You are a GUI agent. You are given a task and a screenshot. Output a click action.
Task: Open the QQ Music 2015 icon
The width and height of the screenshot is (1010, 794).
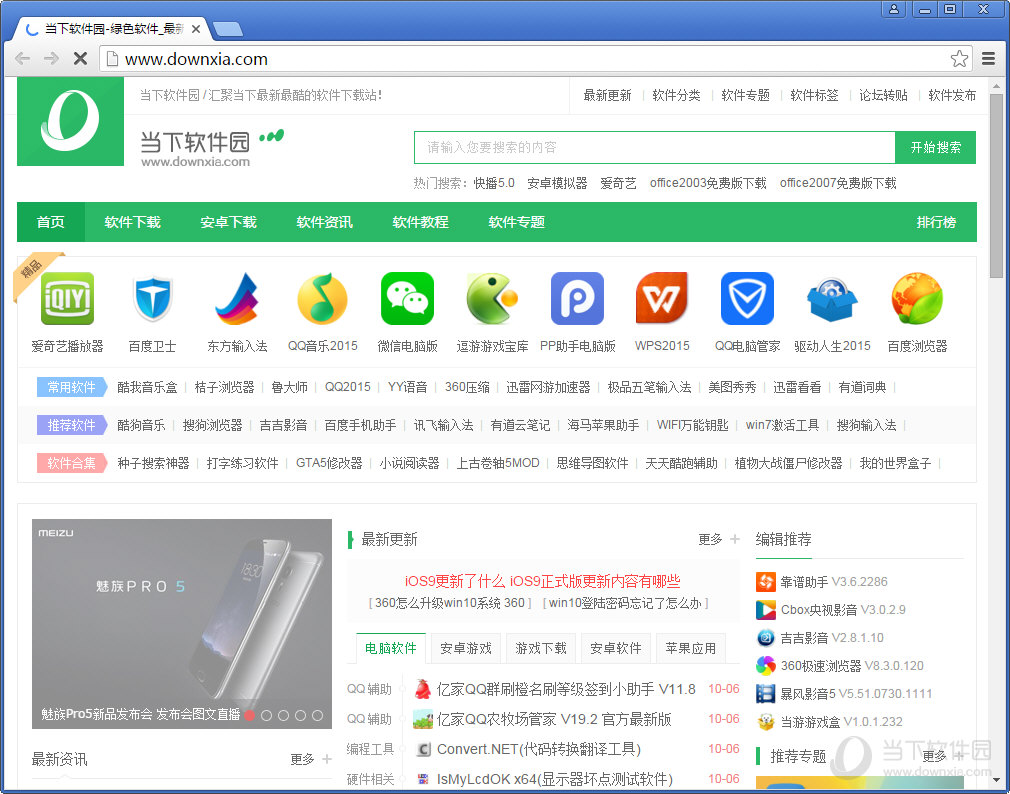tap(322, 299)
